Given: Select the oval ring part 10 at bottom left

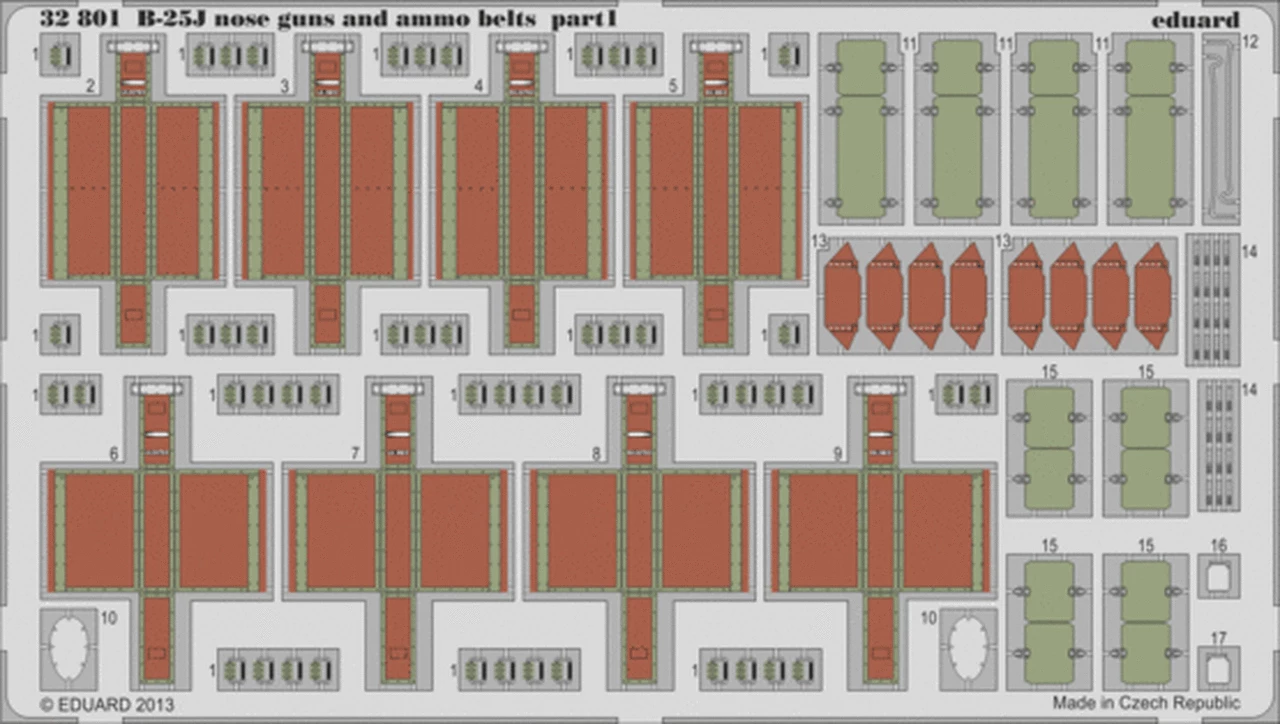Looking at the screenshot, I should click(69, 646).
